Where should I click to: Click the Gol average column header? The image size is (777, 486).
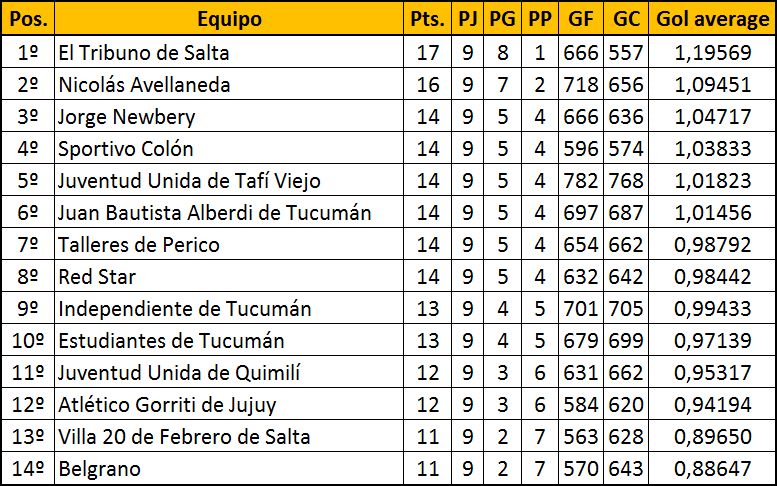tap(713, 19)
